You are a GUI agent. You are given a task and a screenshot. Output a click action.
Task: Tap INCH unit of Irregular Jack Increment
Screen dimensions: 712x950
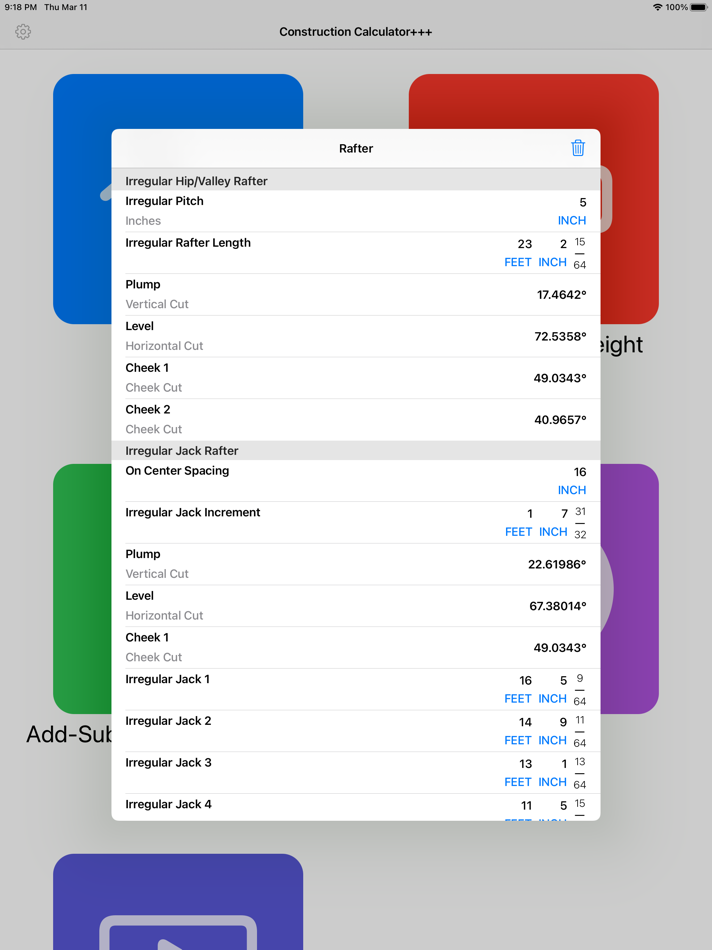click(553, 532)
